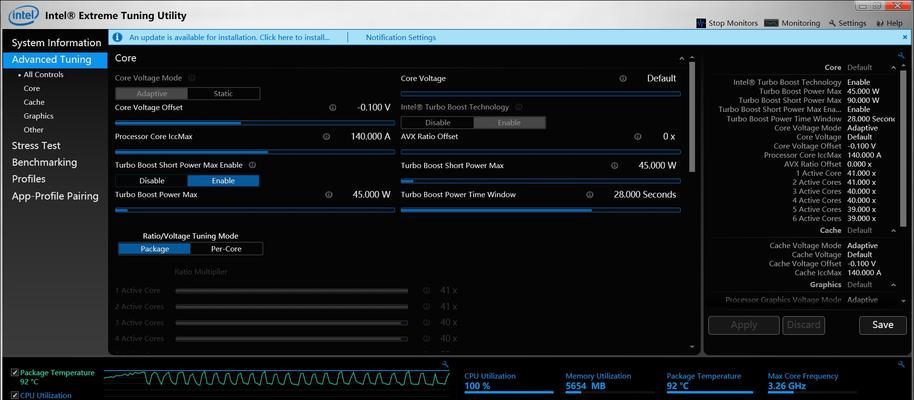Open Core Voltage Offset info icon
The image size is (914, 400).
(332, 108)
